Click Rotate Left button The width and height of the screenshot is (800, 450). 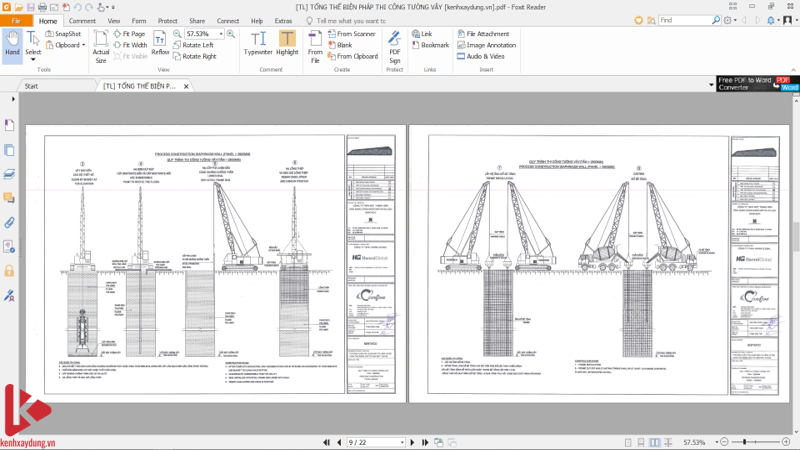[193, 45]
